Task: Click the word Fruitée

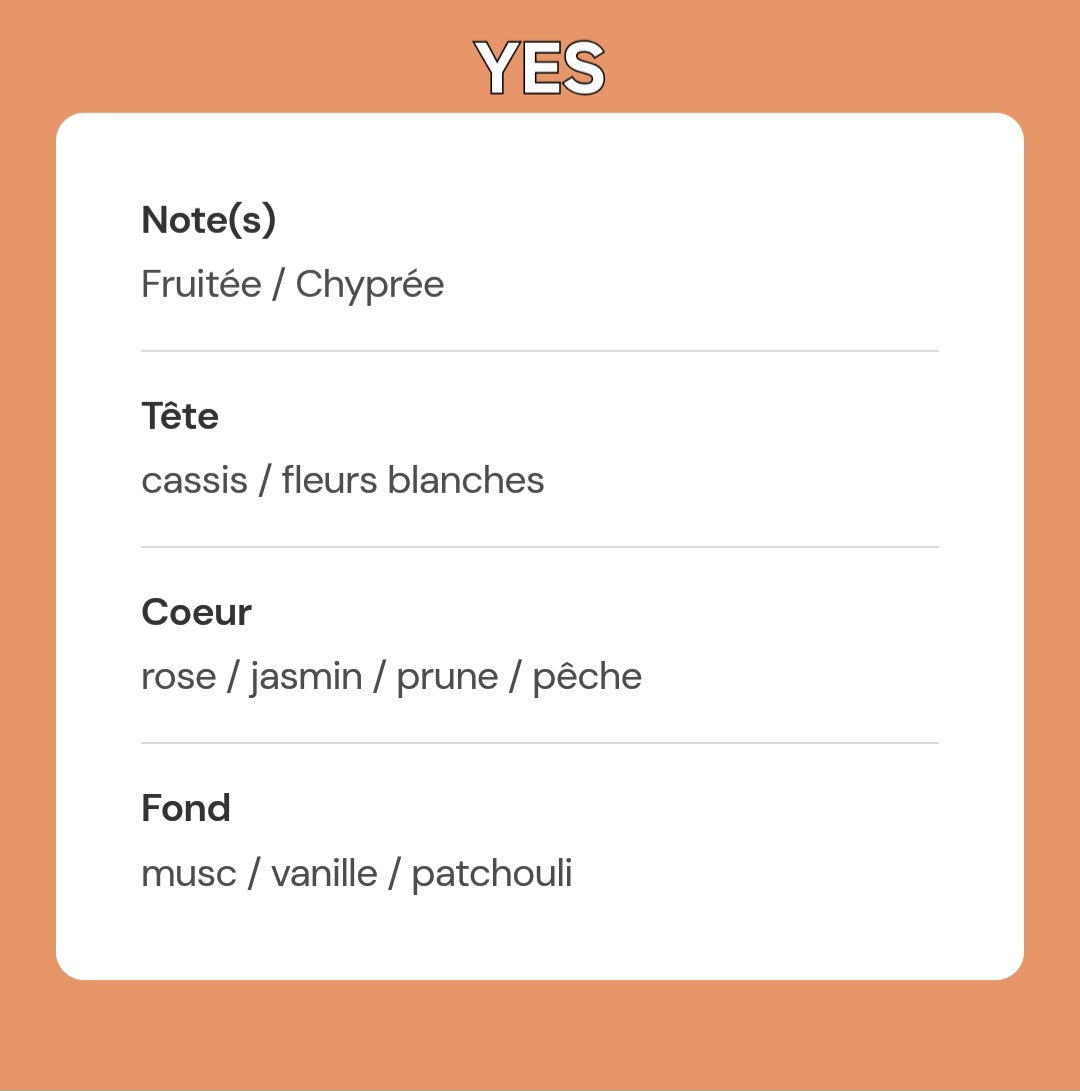Action: coord(200,284)
